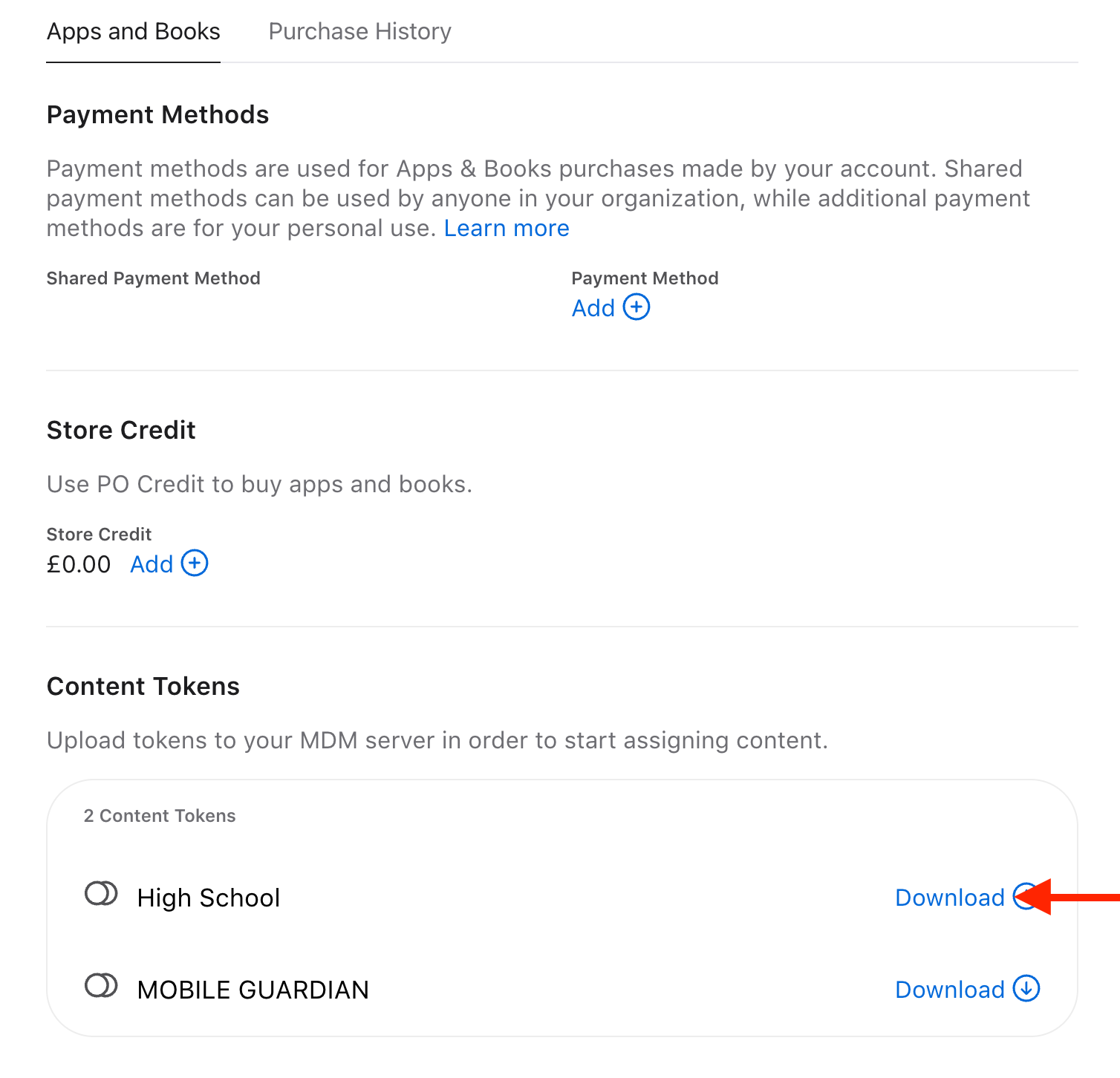This screenshot has width=1120, height=1078.
Task: Select the Apps and Books tab
Action: tap(134, 31)
